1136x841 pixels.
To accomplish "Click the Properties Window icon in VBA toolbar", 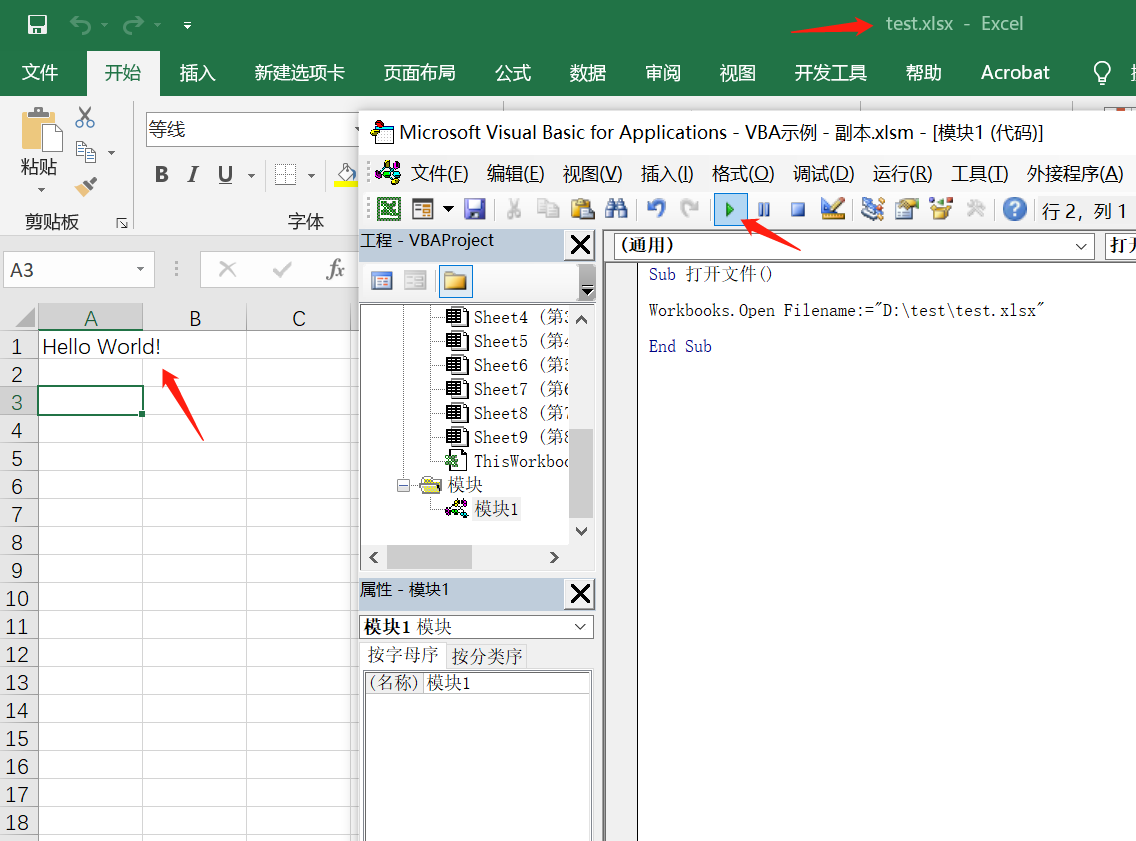I will pos(906,209).
